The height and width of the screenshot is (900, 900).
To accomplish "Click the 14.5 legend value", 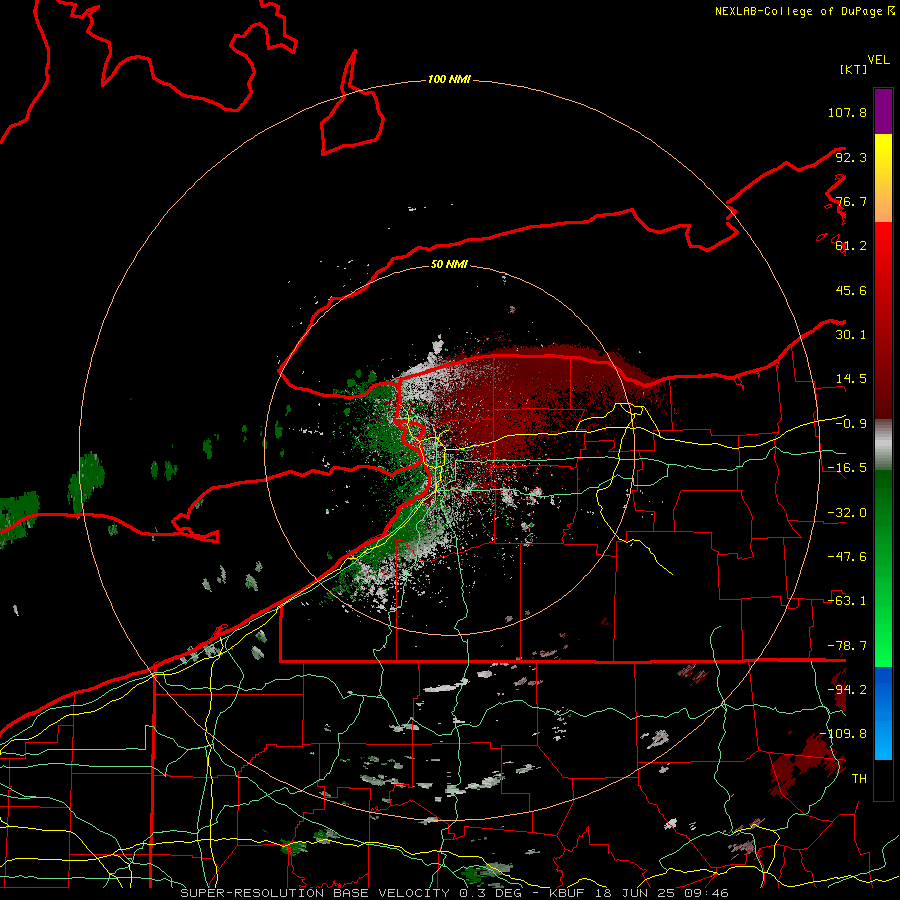I will point(851,379).
